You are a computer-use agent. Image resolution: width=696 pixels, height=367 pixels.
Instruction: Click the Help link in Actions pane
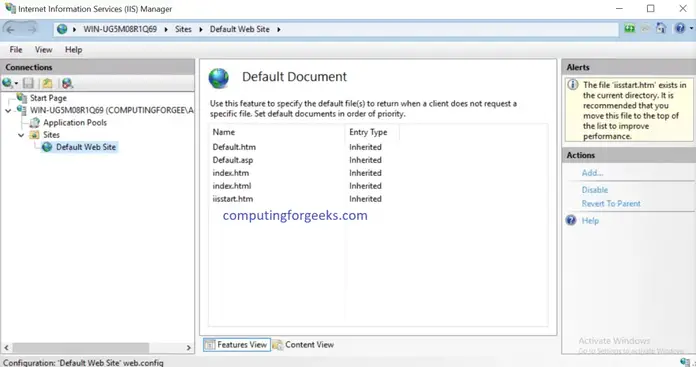590,221
